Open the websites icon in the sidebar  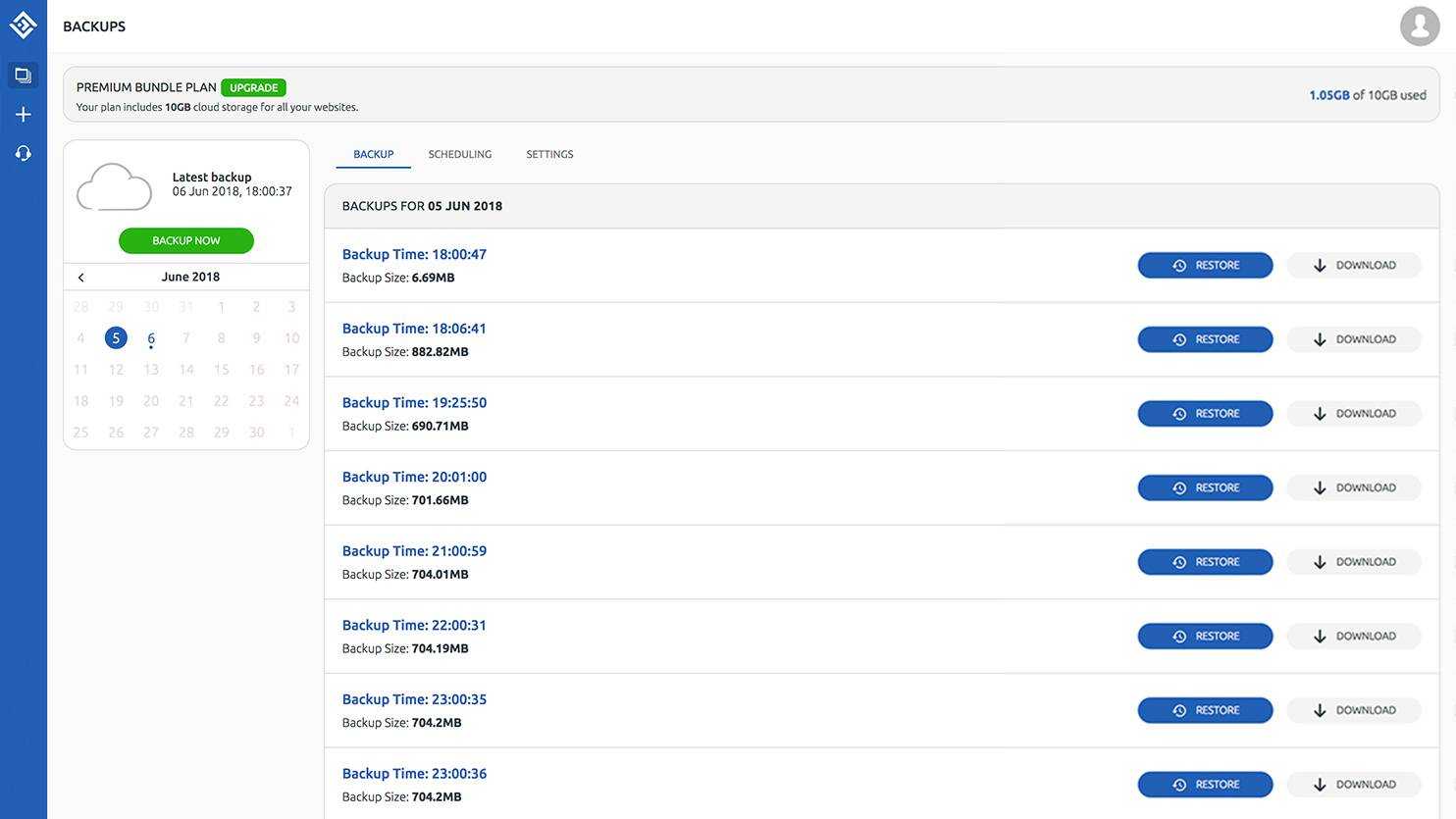(x=24, y=76)
